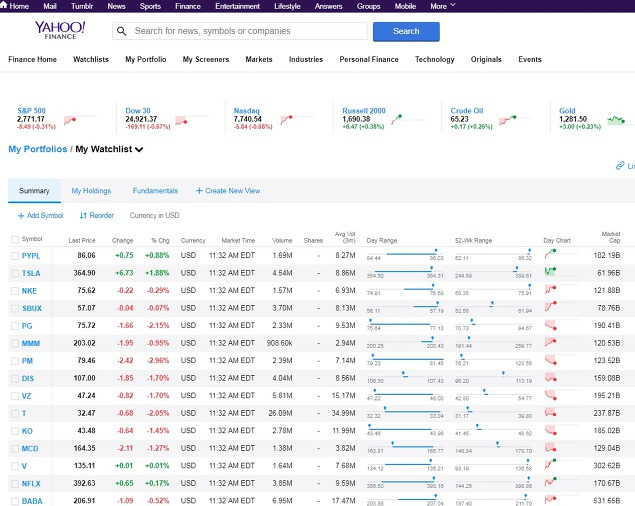Check the PG row checkbox
The image size is (635, 506).
pos(15,326)
